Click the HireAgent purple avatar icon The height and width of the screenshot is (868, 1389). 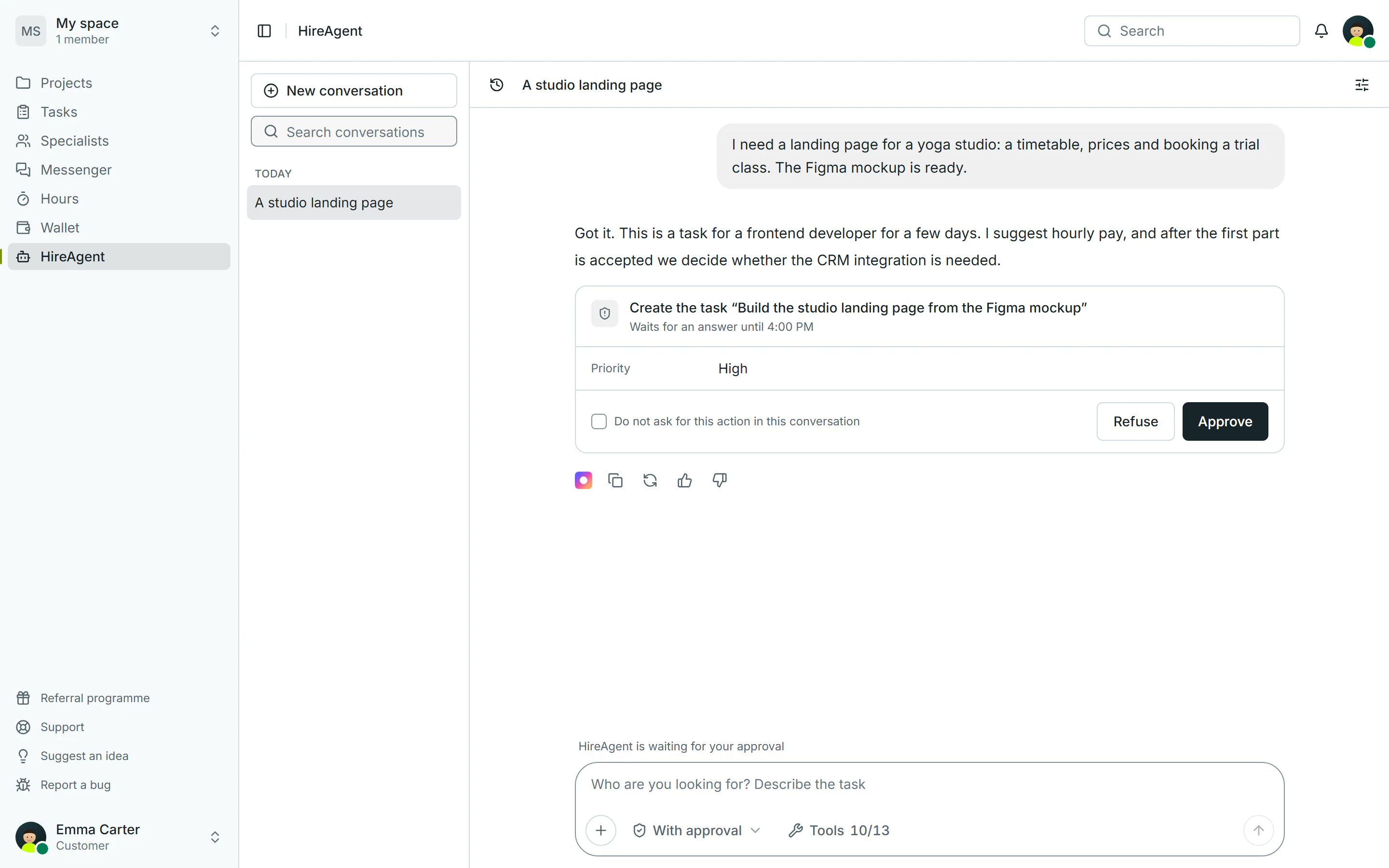tap(583, 480)
